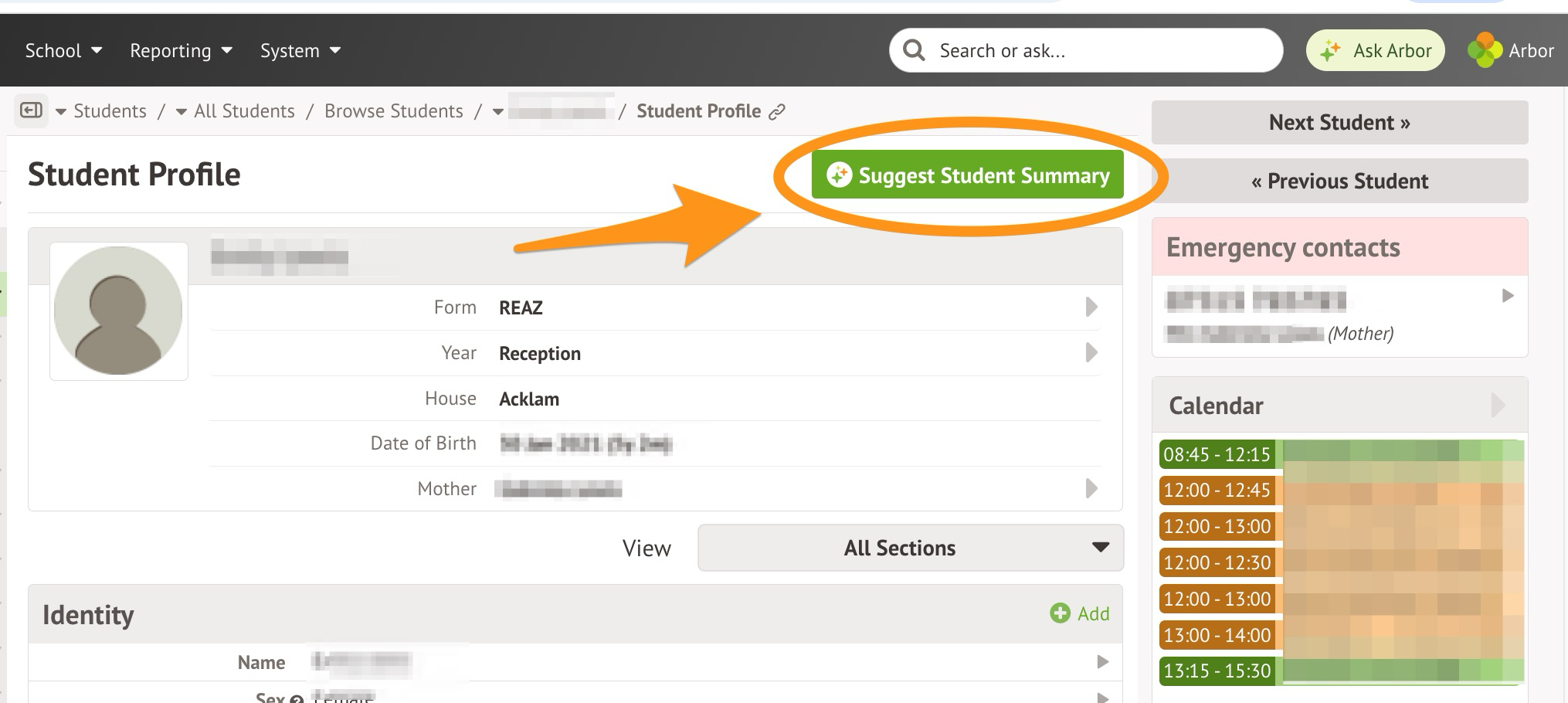Expand the Year Reception row arrow
The image size is (1568, 703).
(x=1091, y=353)
